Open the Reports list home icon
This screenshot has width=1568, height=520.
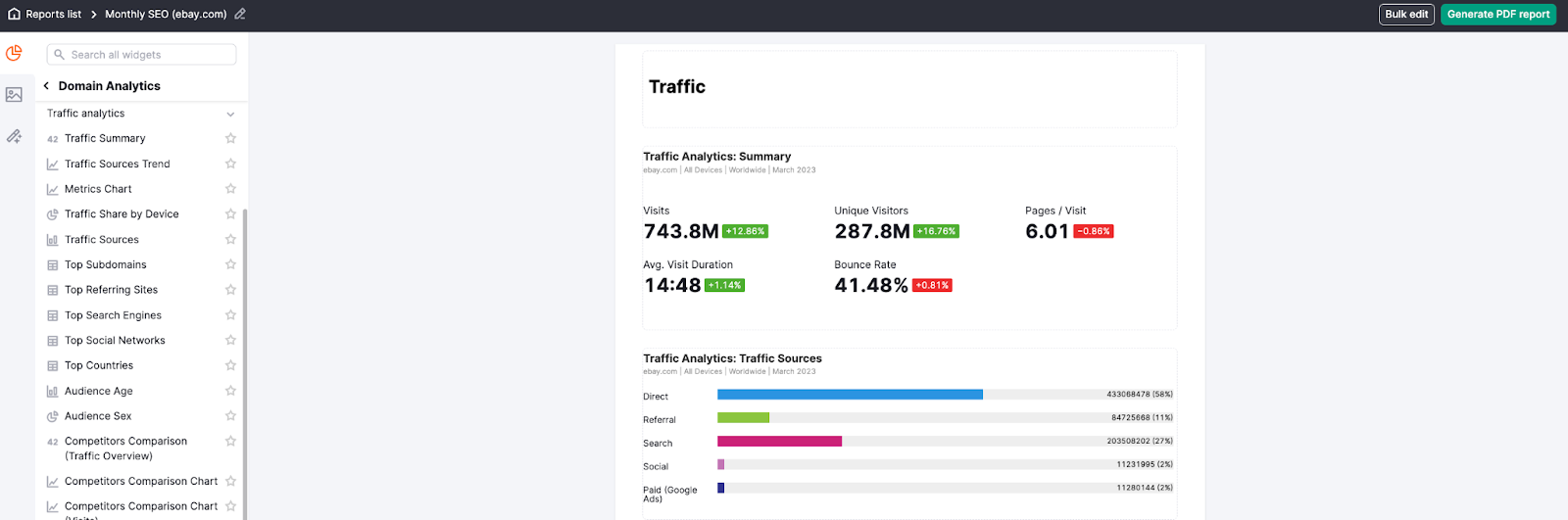pos(14,14)
